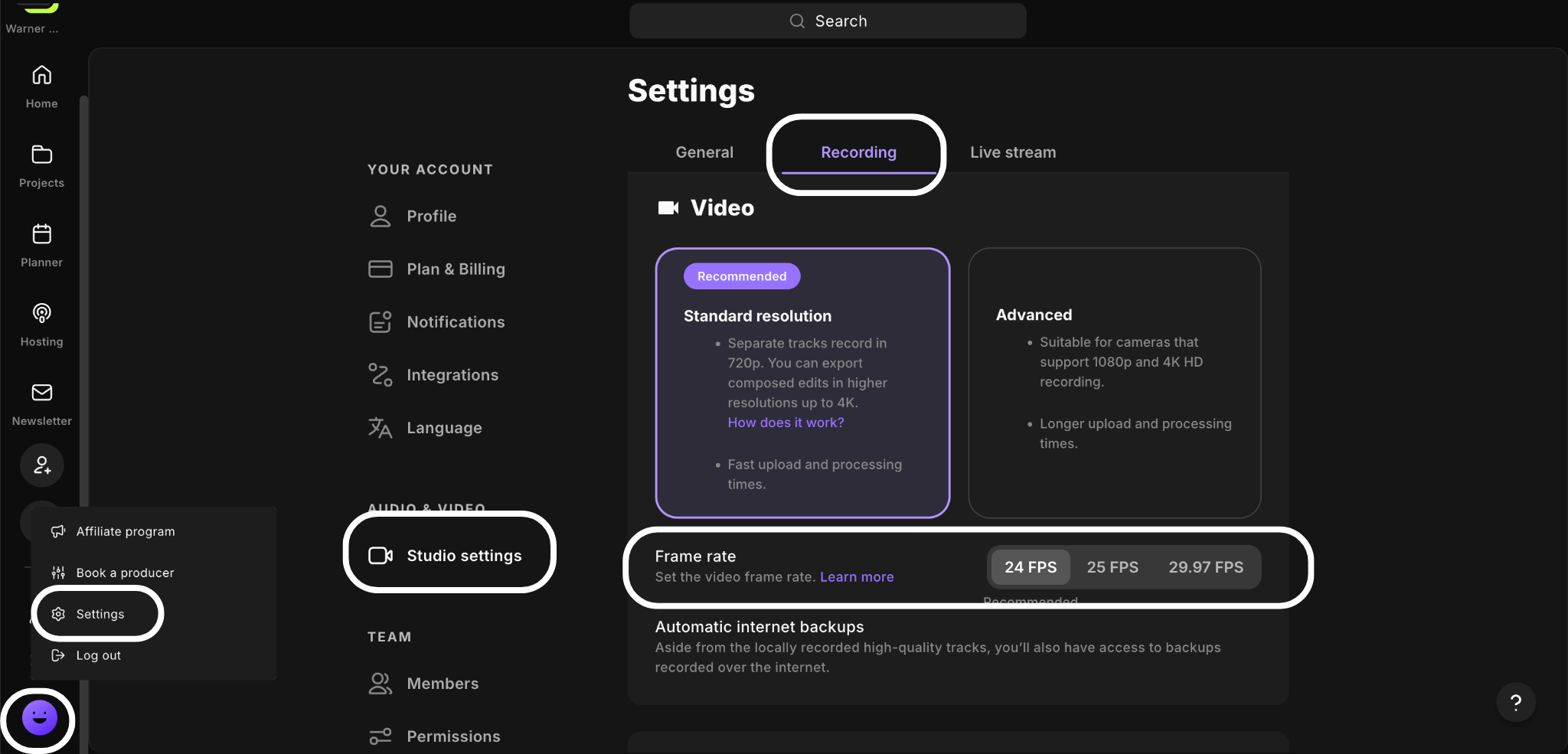Switch to the Recording tab
Screen dimensions: 1568x754
858,152
